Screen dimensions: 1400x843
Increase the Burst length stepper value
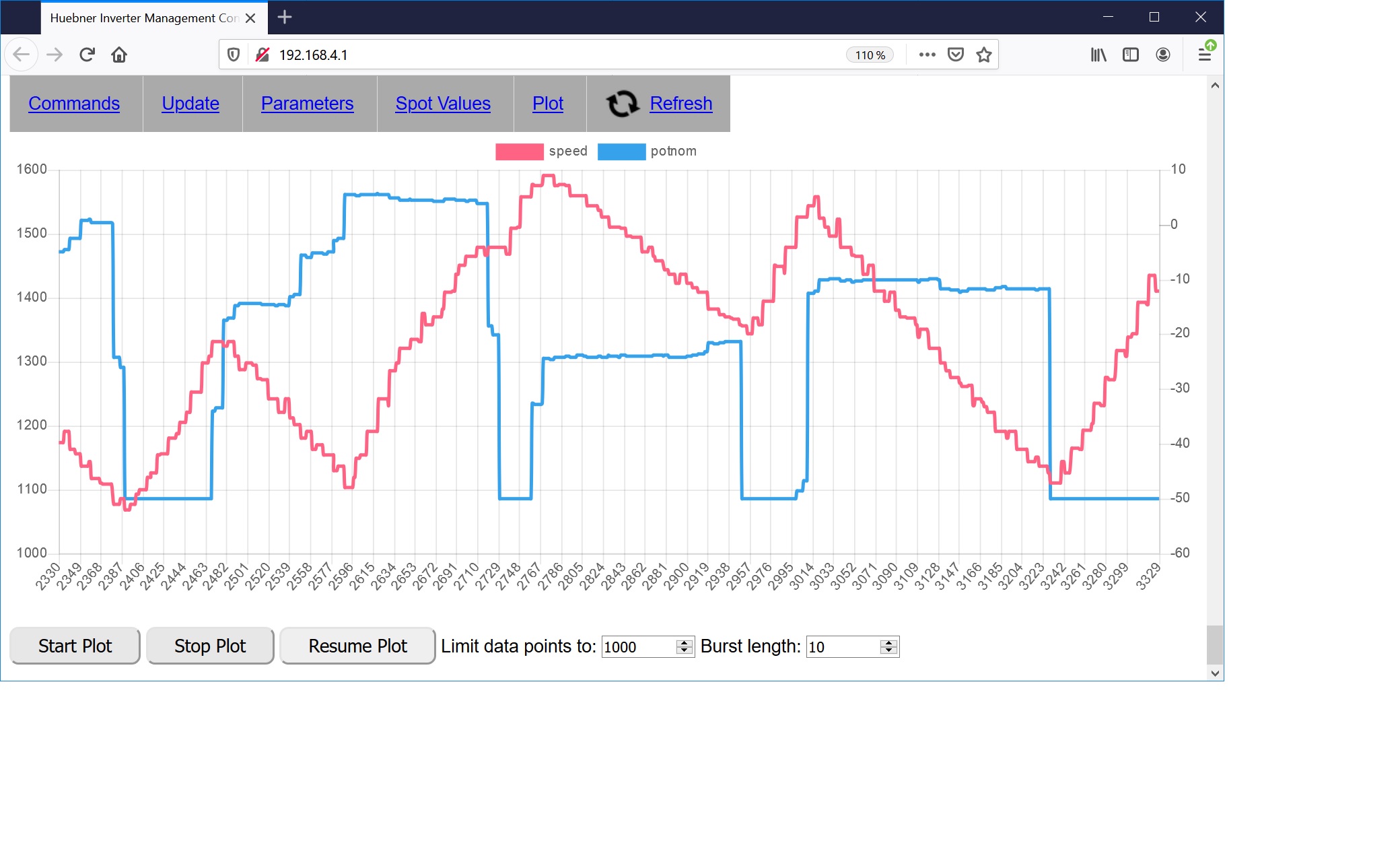click(x=888, y=643)
